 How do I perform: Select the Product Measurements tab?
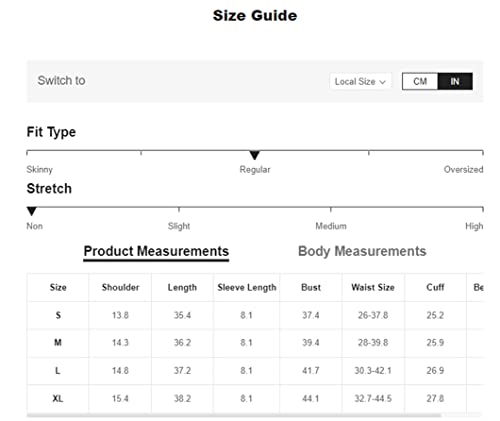(x=156, y=252)
